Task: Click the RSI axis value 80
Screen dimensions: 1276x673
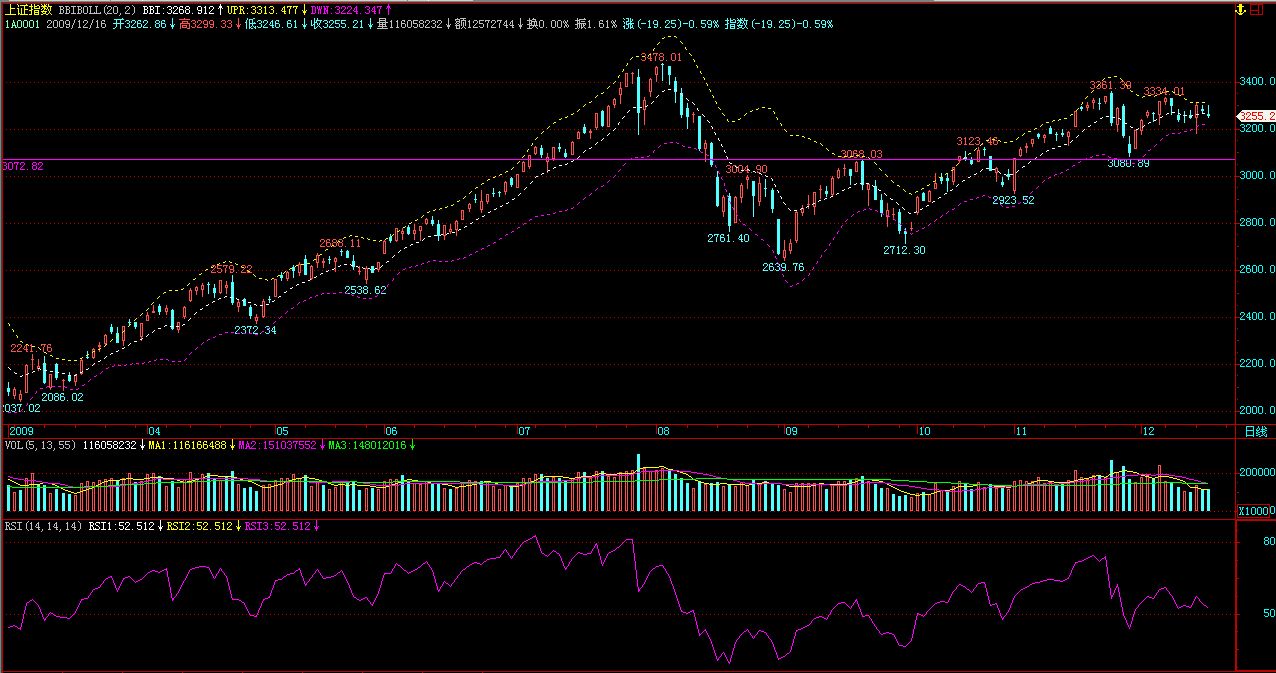Action: (x=1268, y=542)
